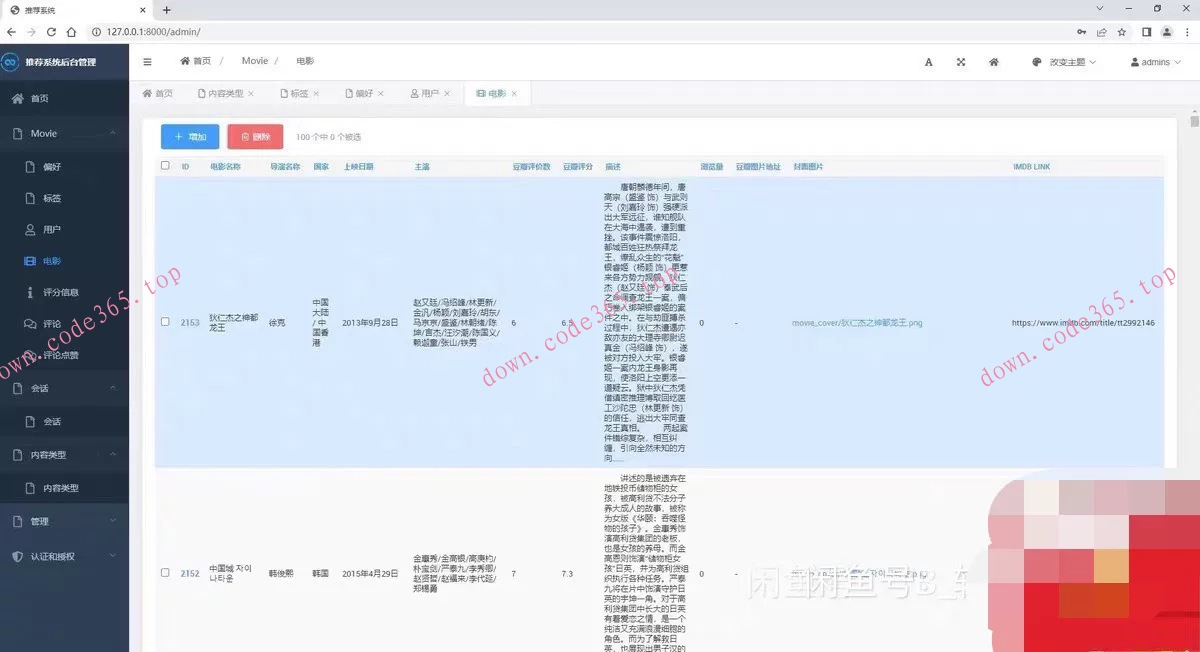The image size is (1200, 652).
Task: Click date cell 2015年4月29日
Action: click(370, 574)
